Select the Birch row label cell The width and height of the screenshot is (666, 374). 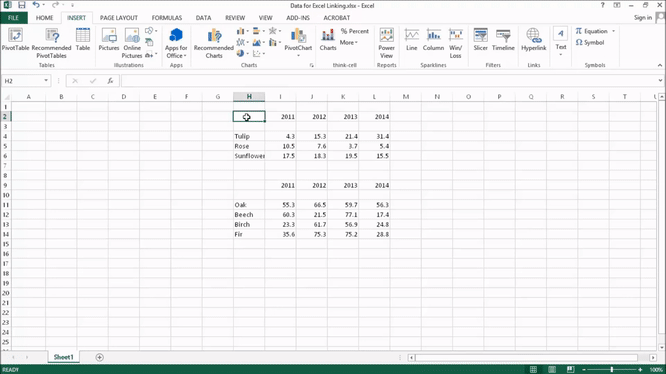[249, 225]
